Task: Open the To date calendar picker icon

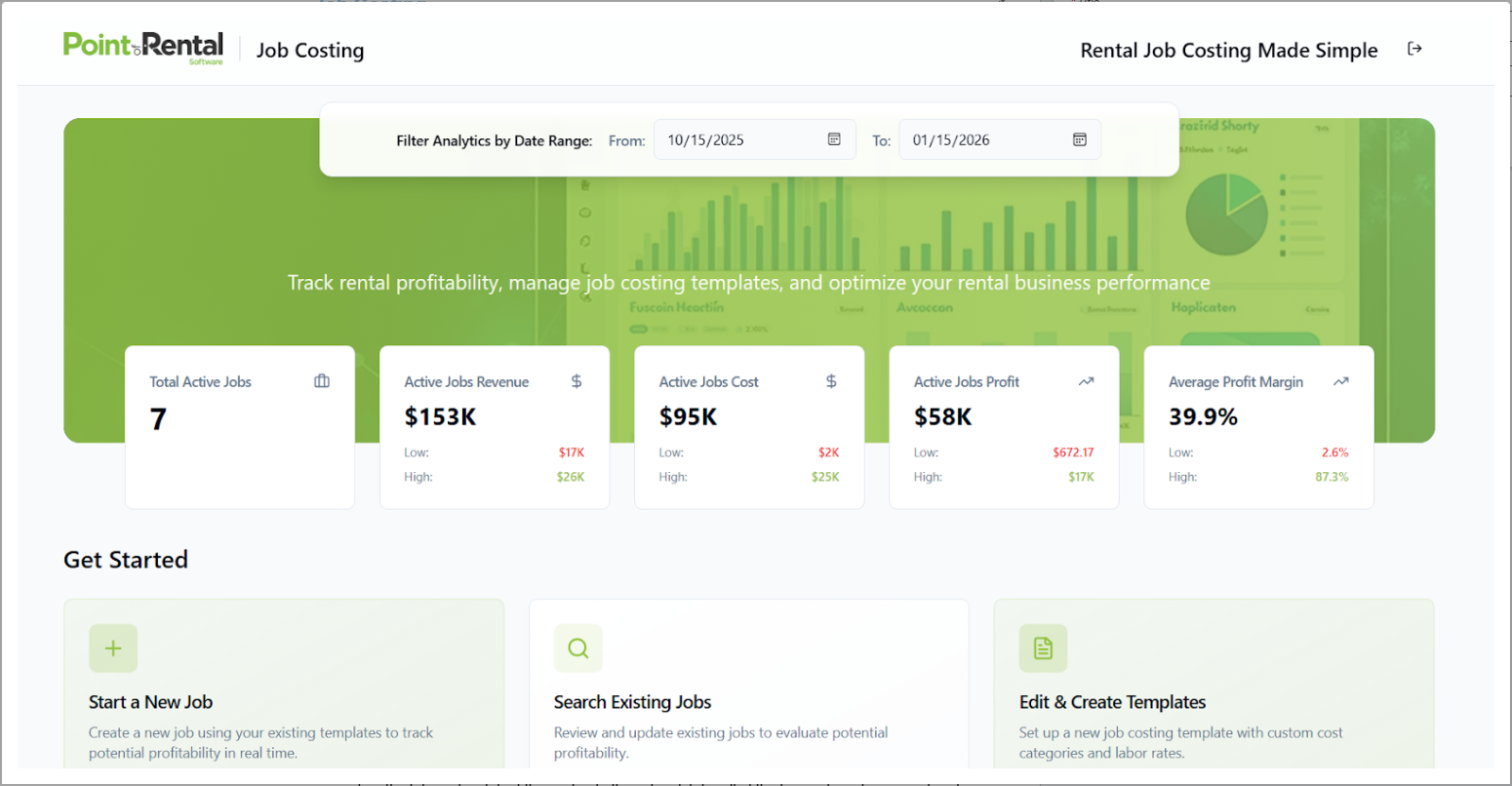Action: [1079, 139]
